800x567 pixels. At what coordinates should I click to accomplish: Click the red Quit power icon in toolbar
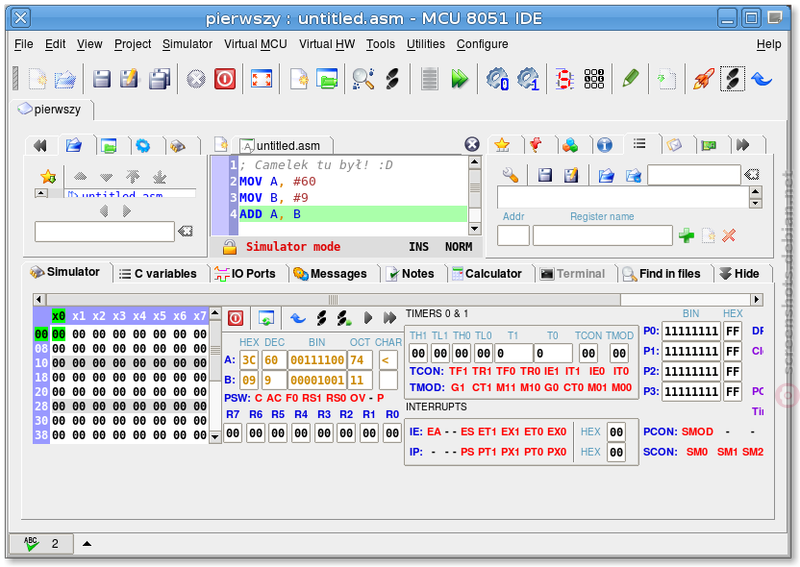(x=224, y=79)
